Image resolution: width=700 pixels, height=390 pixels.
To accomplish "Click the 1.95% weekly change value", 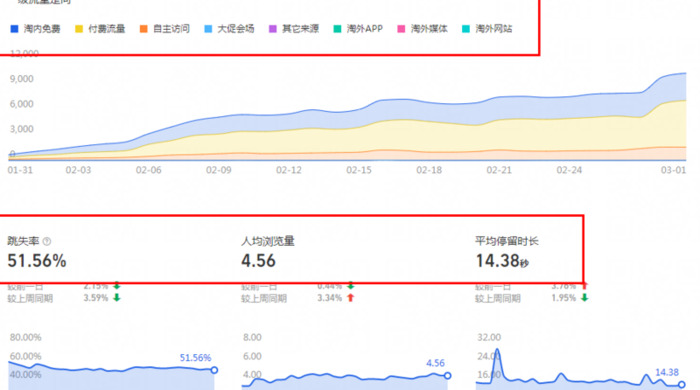I will (x=563, y=298).
